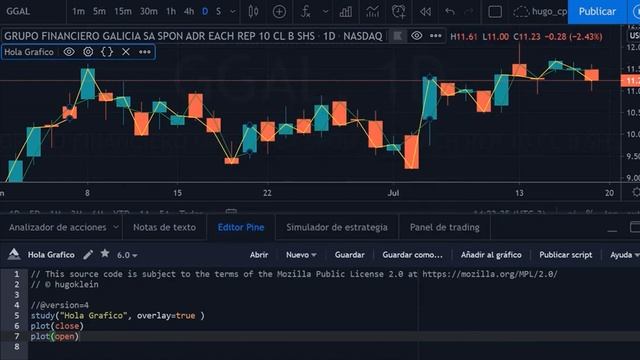Open the Simulador de estrategia tab
Viewport: 640px width, 360px height.
337,227
